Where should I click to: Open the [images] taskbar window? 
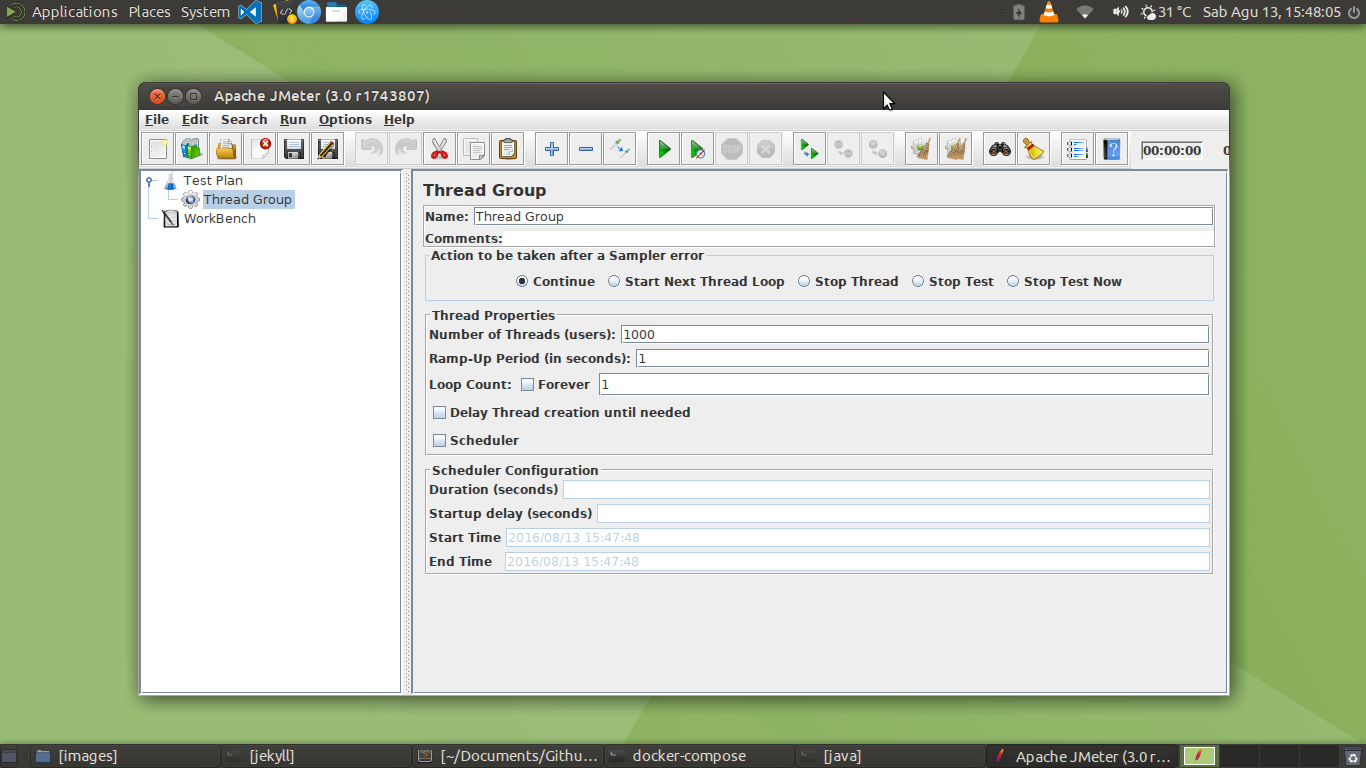(124, 756)
